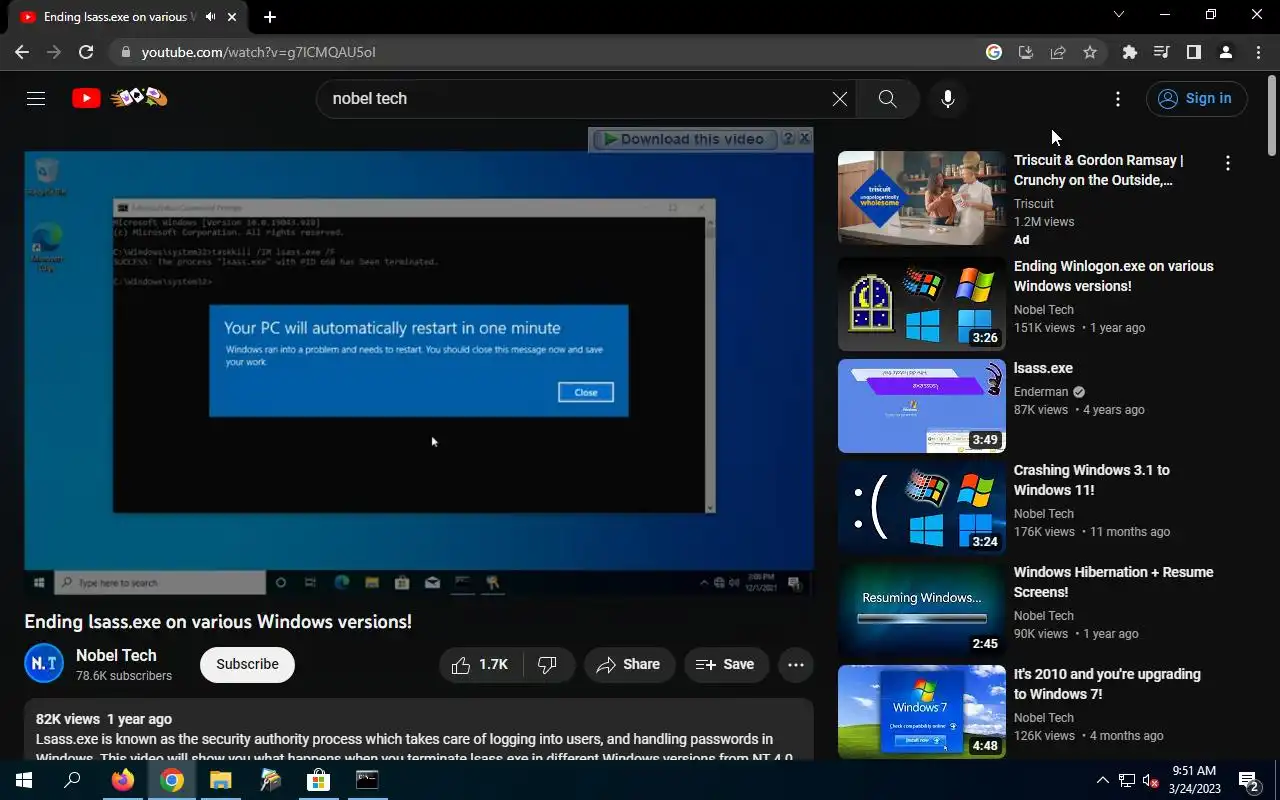Open Windows taskbar search
This screenshot has width=1280, height=800.
click(x=72, y=780)
